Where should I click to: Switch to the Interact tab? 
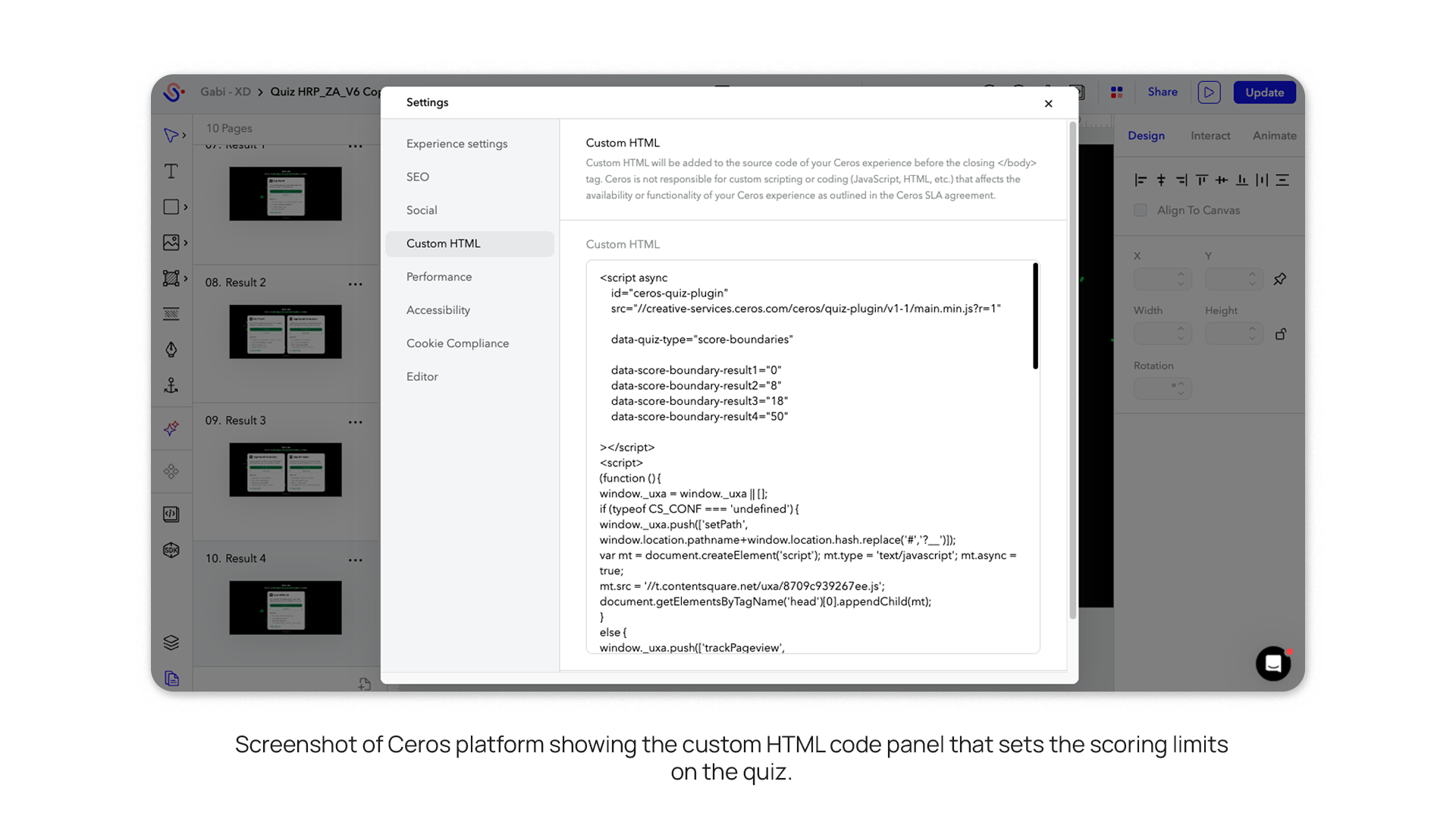click(1210, 136)
